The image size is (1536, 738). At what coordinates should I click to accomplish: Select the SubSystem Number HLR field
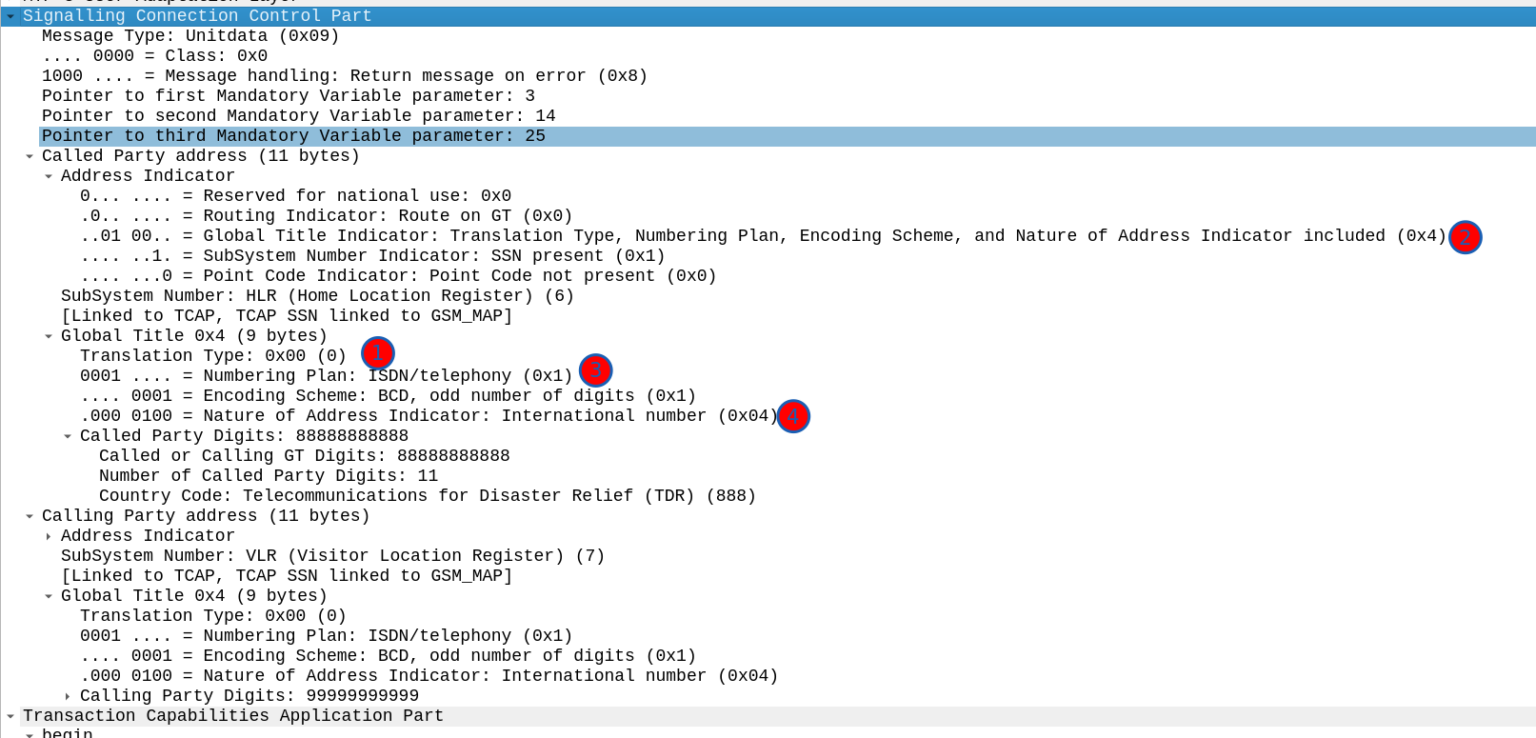315,295
